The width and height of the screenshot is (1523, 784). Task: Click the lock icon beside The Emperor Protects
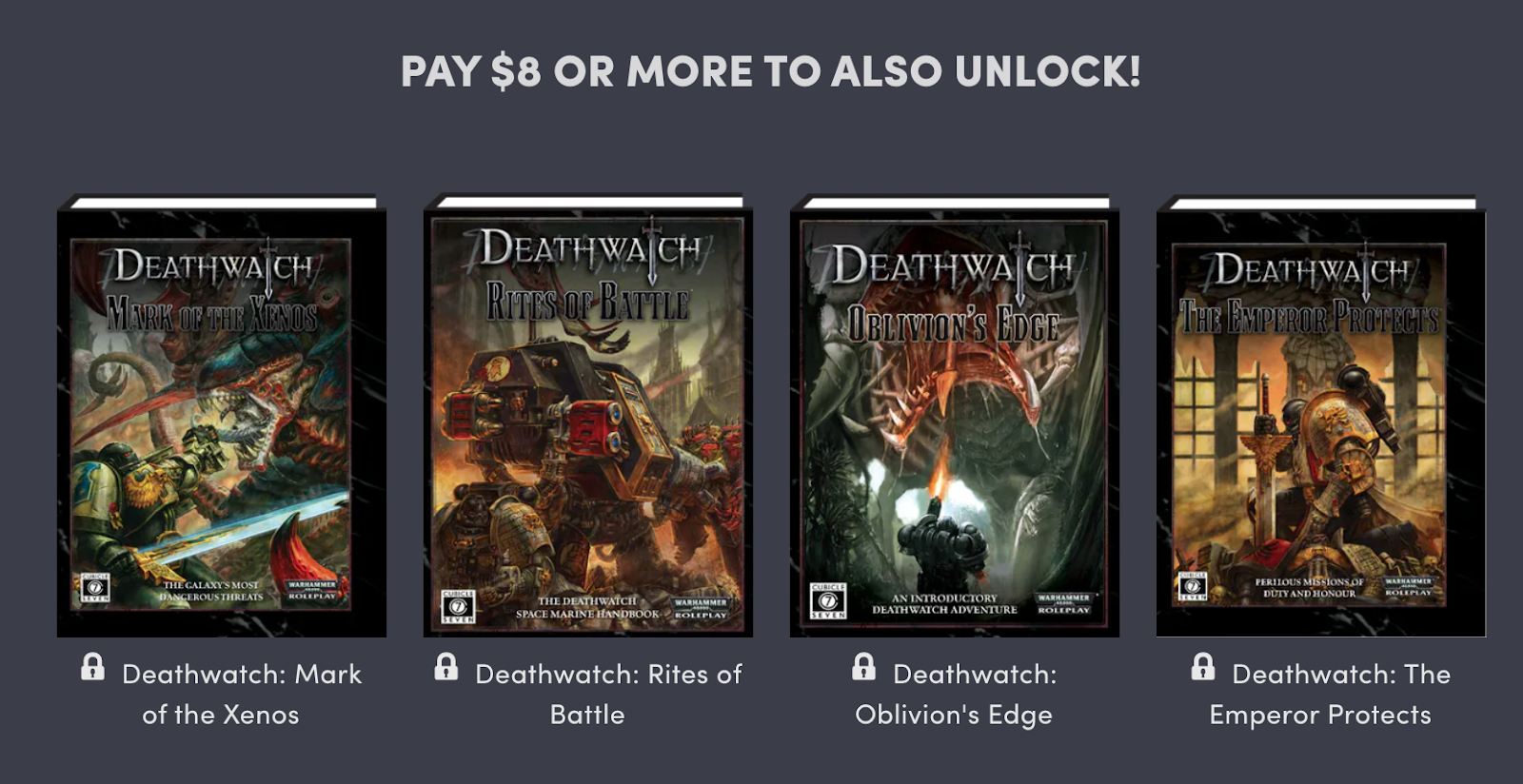1203,666
